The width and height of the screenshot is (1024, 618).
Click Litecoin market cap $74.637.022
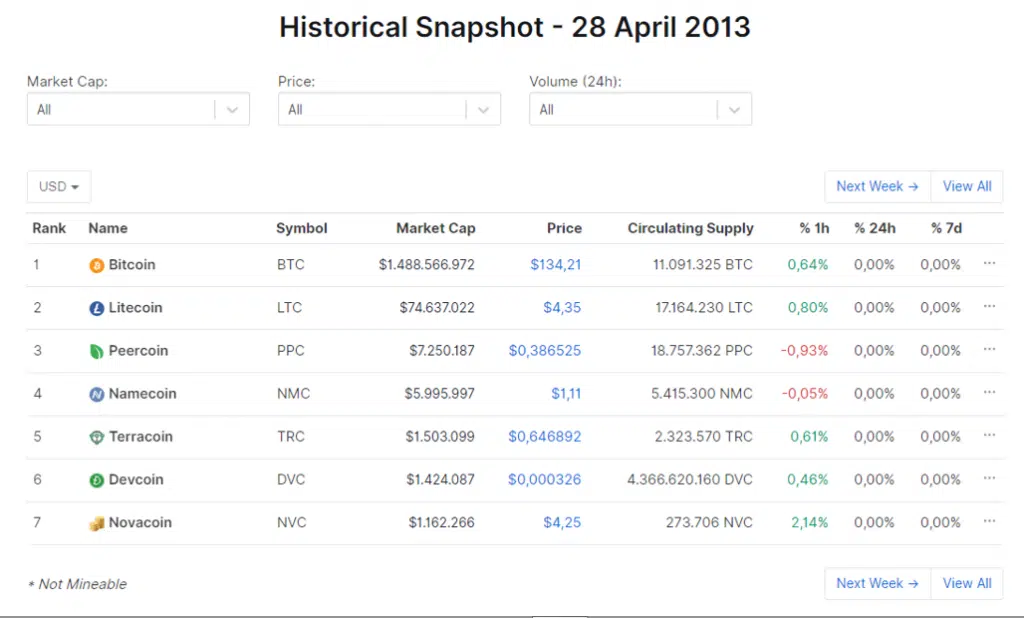pyautogui.click(x=437, y=308)
